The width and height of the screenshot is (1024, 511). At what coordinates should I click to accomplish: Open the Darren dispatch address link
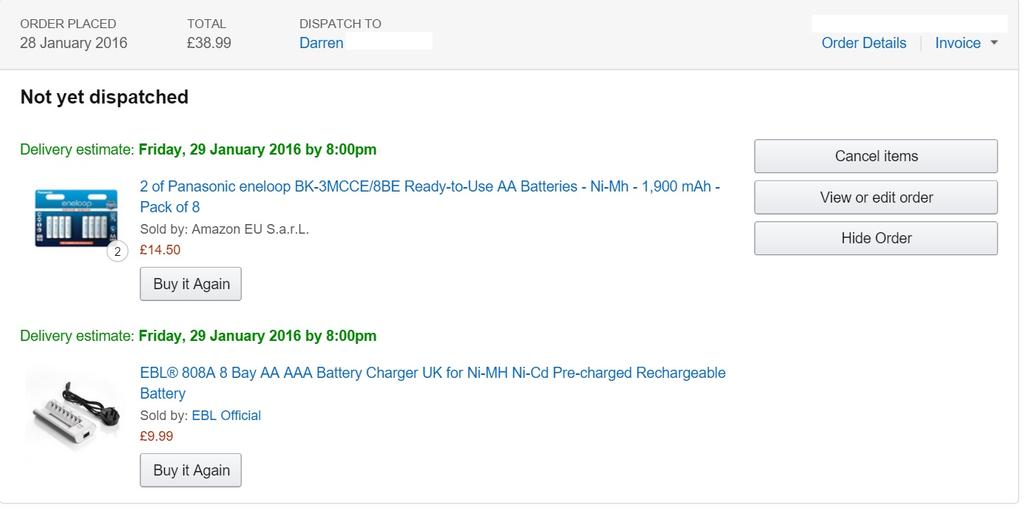pos(321,43)
